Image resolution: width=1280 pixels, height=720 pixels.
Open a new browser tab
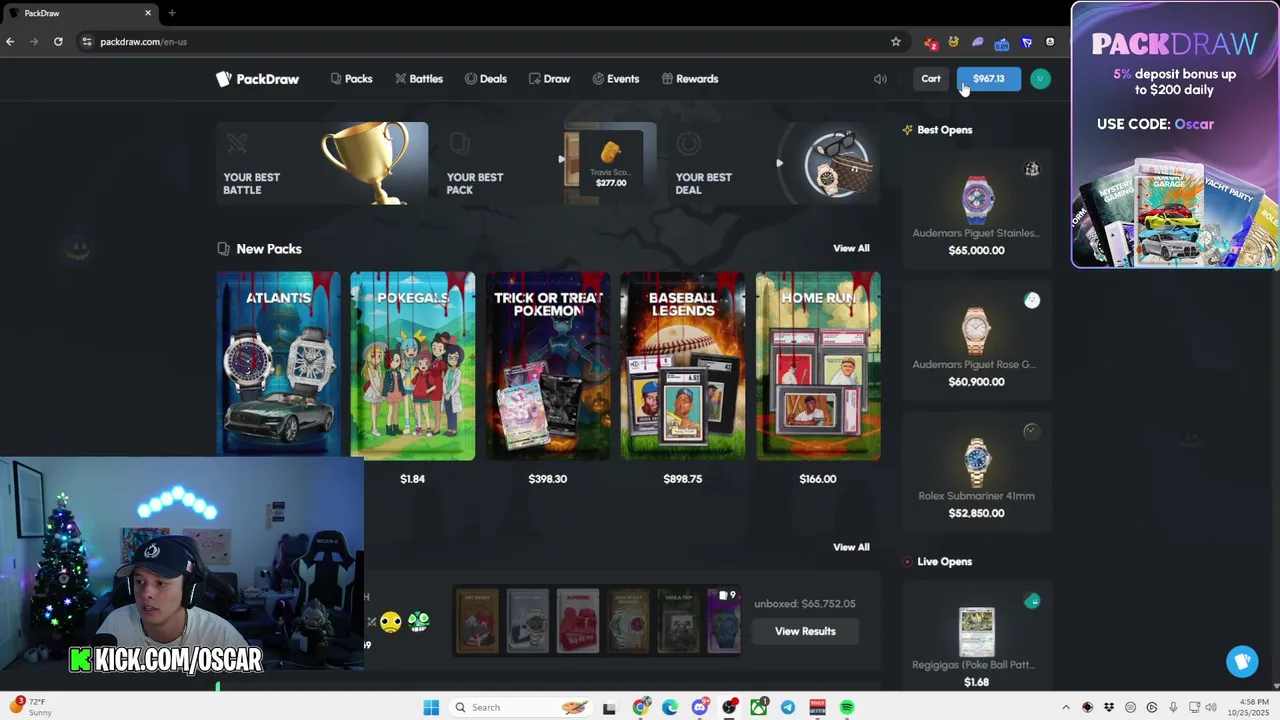pyautogui.click(x=172, y=13)
